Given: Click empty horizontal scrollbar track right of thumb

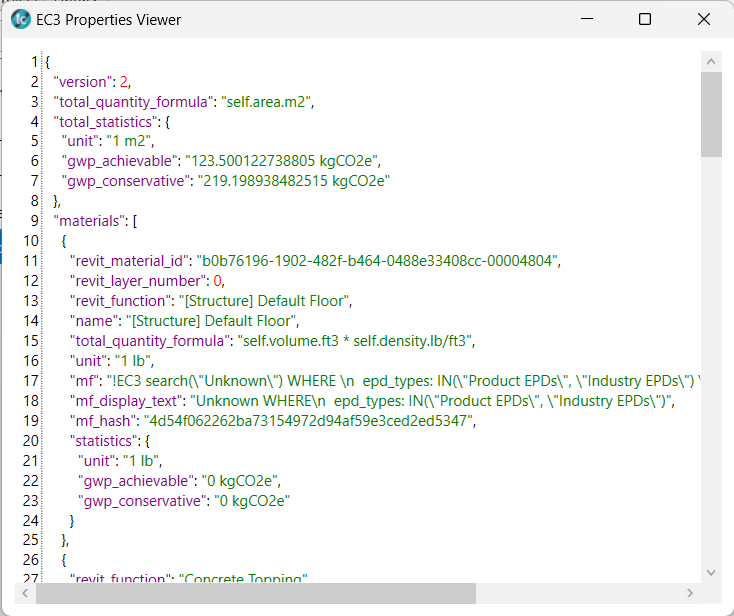Looking at the screenshot, I should (580, 593).
